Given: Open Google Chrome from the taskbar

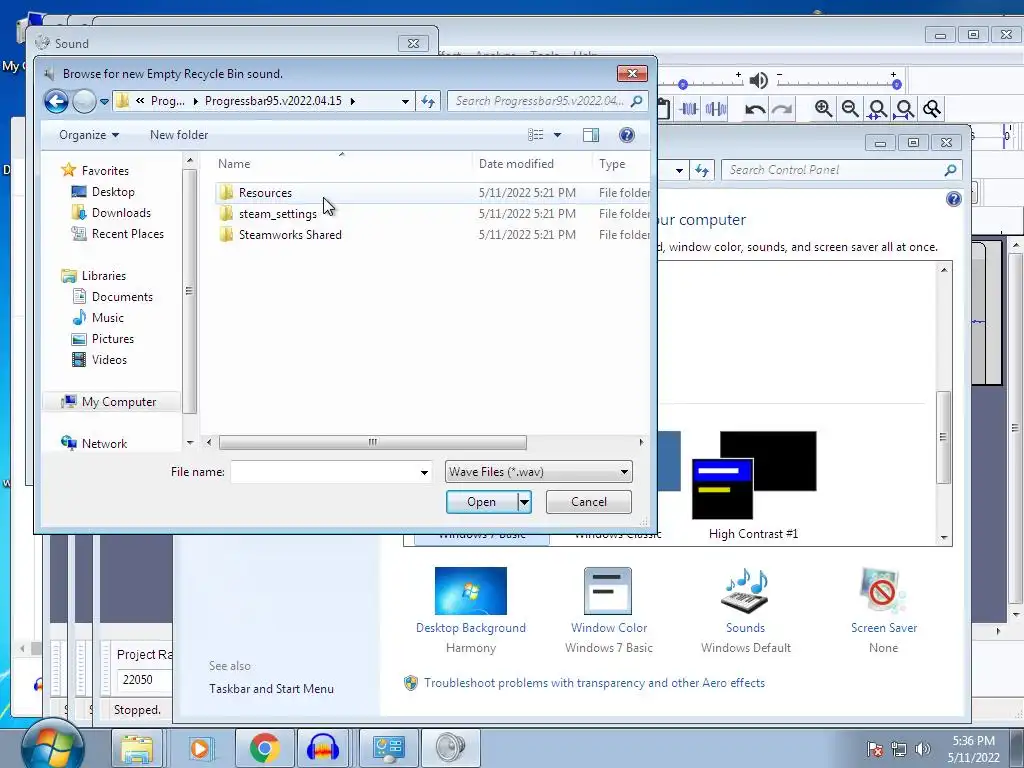Looking at the screenshot, I should coord(264,748).
